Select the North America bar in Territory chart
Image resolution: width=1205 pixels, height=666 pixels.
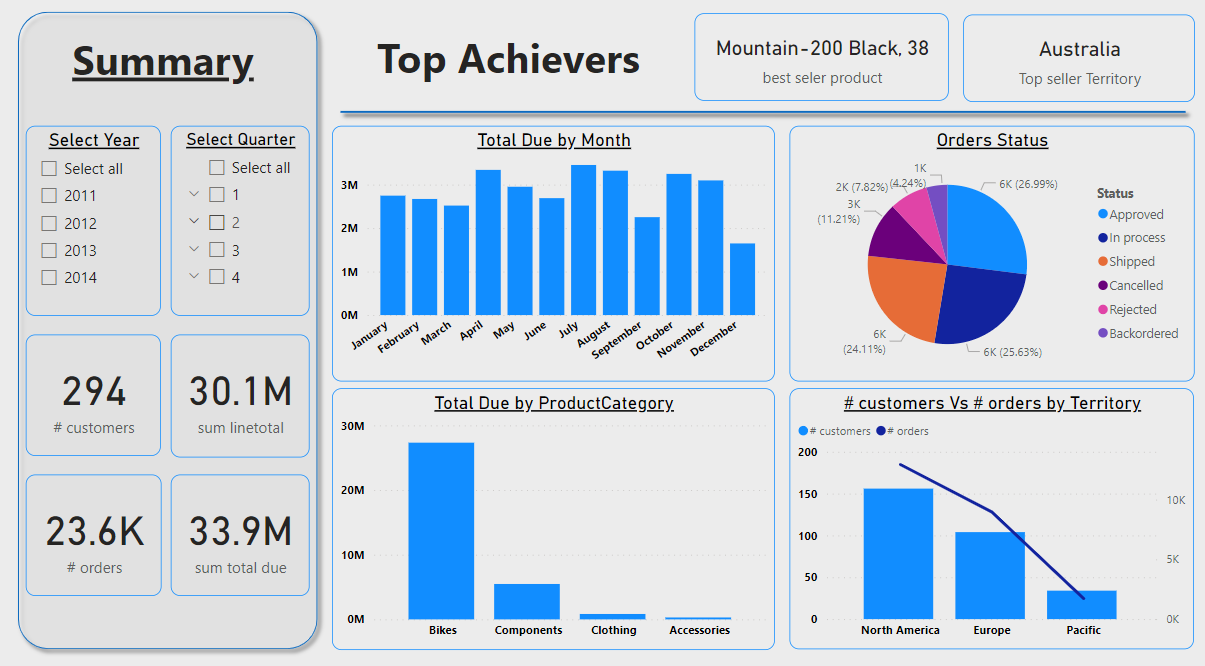point(898,553)
